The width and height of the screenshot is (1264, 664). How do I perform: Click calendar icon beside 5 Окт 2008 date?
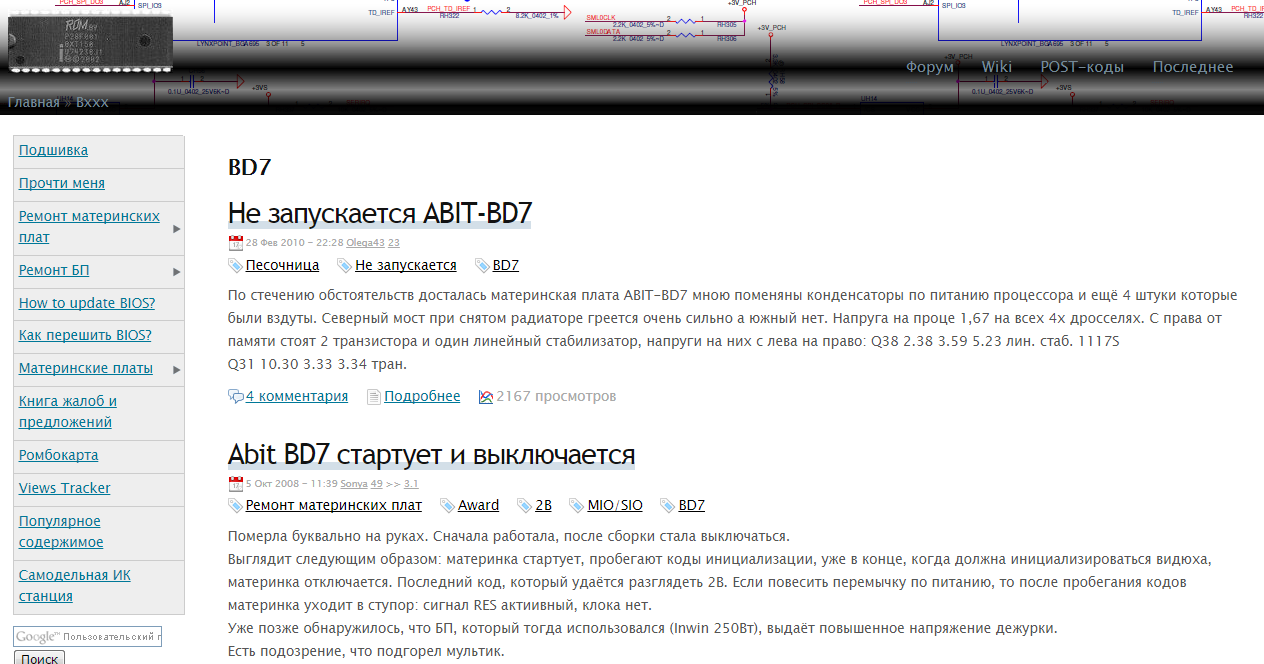[236, 483]
